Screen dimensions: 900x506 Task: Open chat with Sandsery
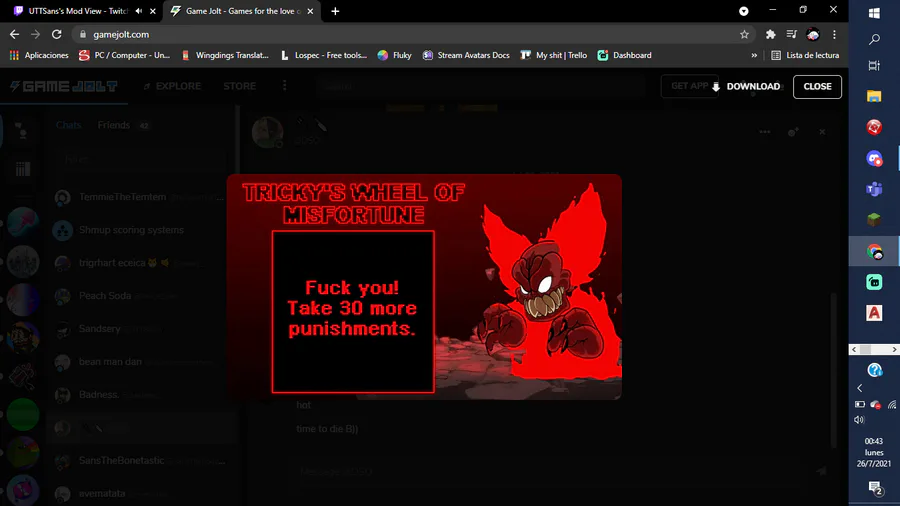click(142, 329)
